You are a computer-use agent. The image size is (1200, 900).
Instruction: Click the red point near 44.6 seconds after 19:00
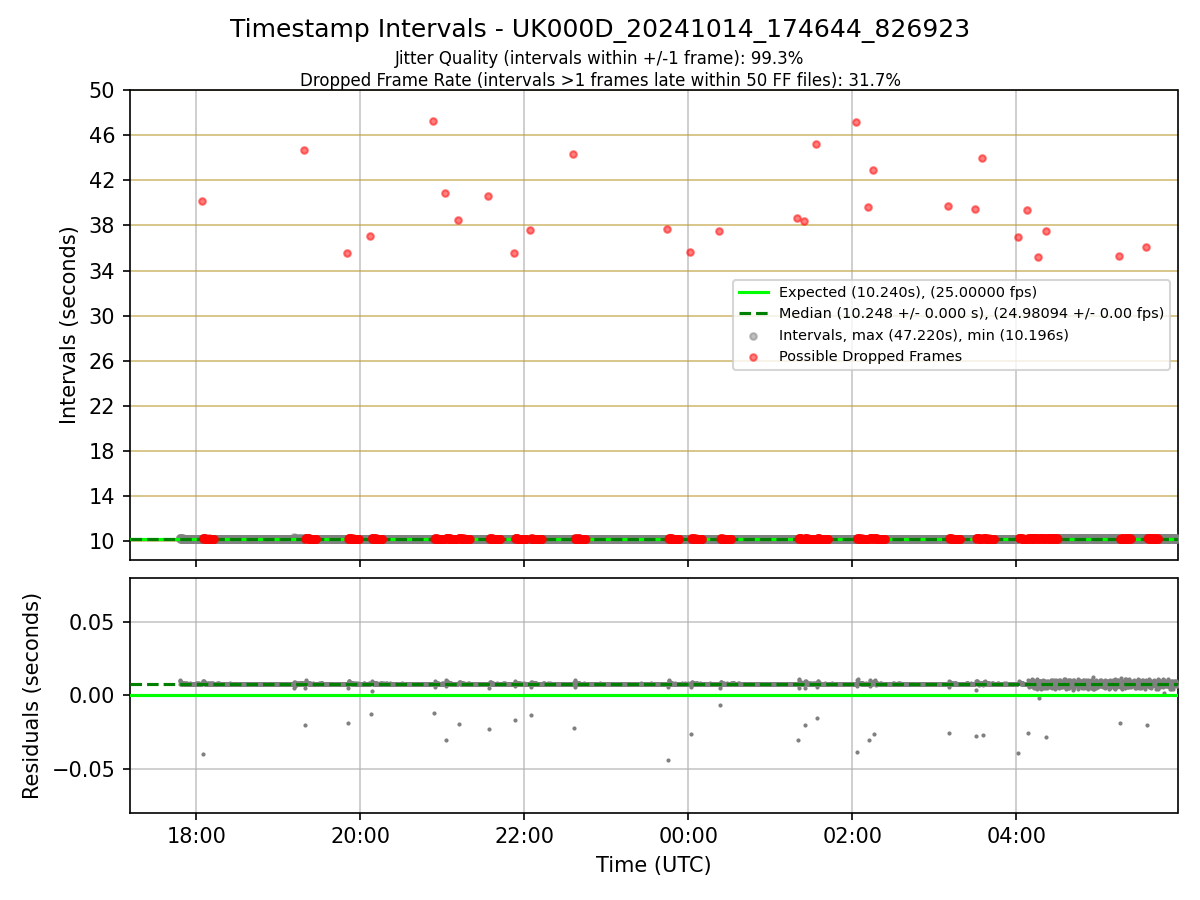(304, 150)
